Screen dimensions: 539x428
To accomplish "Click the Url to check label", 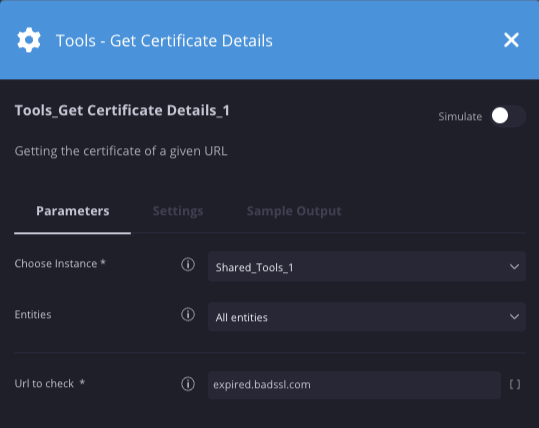I will click(x=44, y=384).
